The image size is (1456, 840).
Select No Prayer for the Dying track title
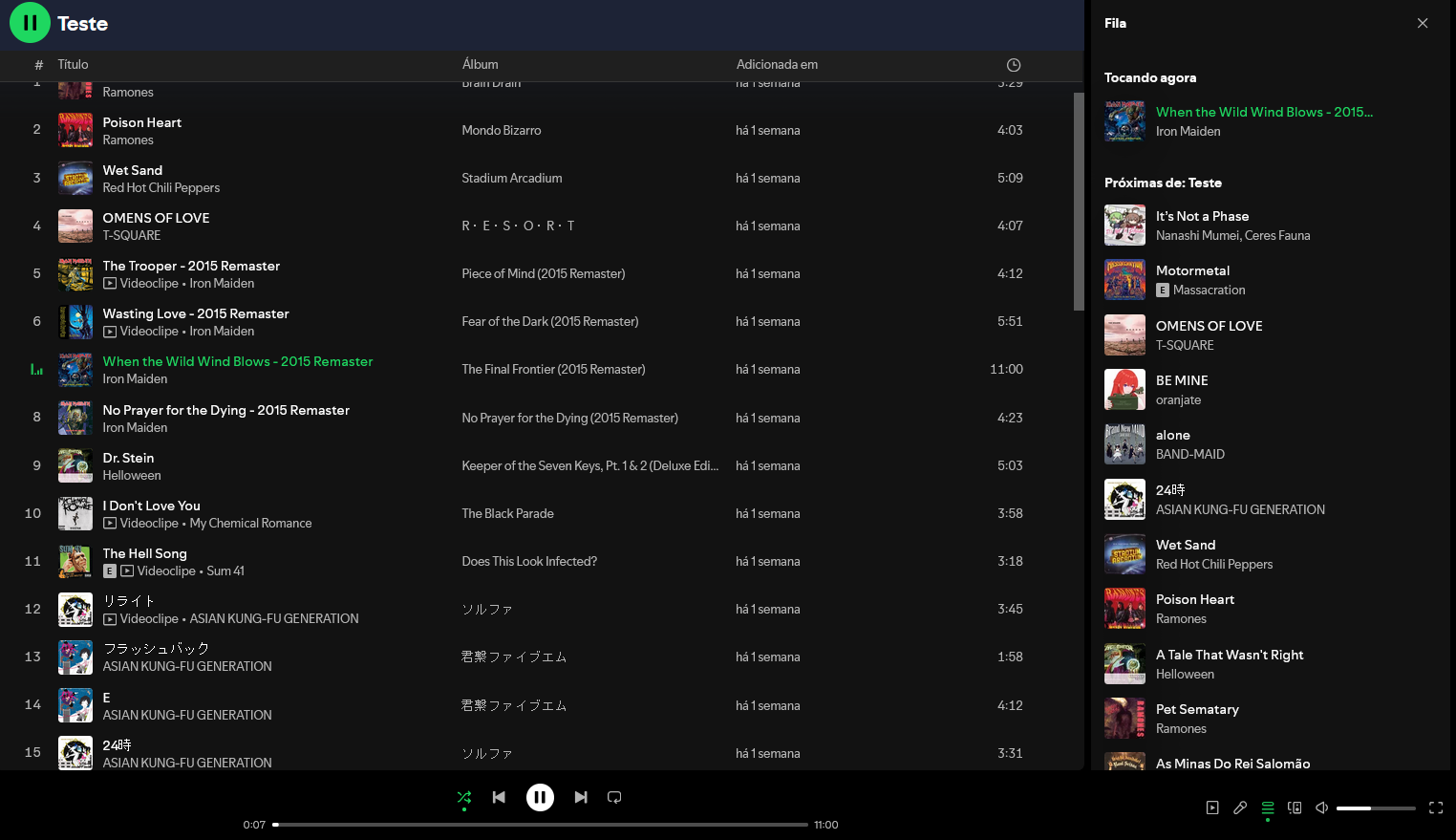[x=226, y=410]
